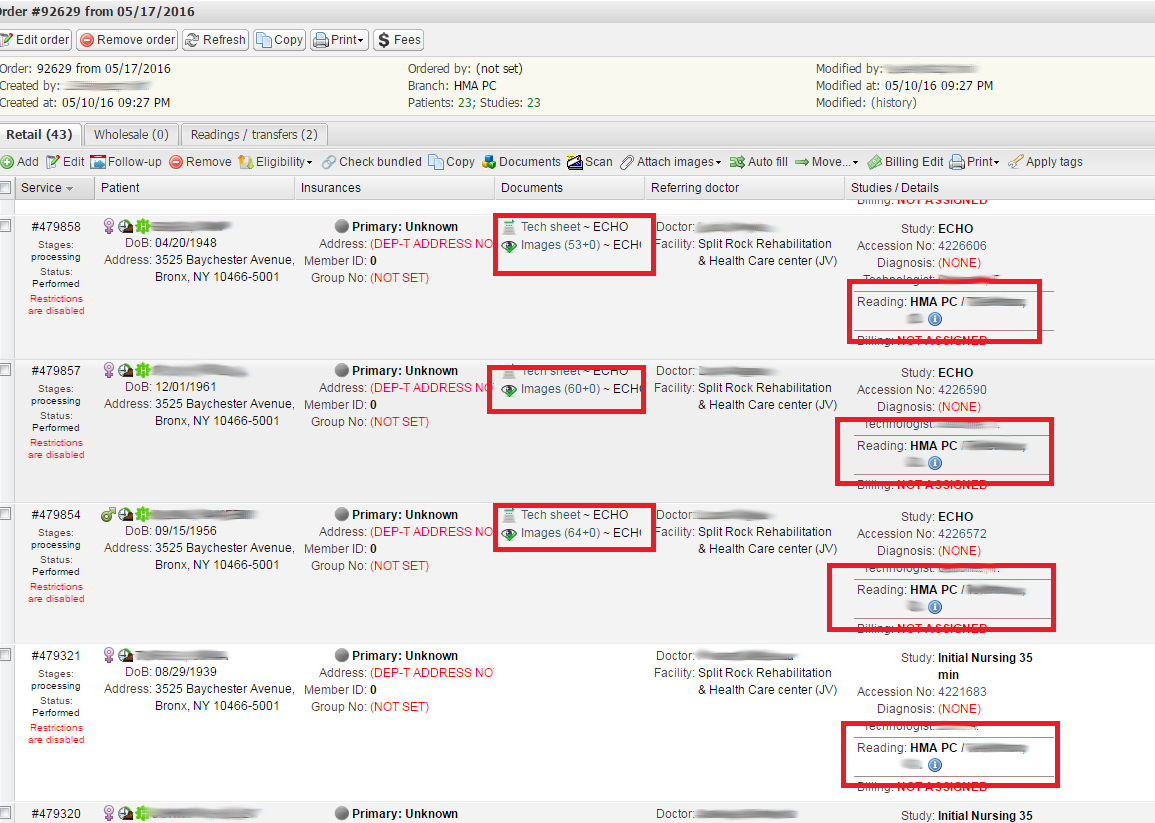Open accession number 4226572

(962, 533)
